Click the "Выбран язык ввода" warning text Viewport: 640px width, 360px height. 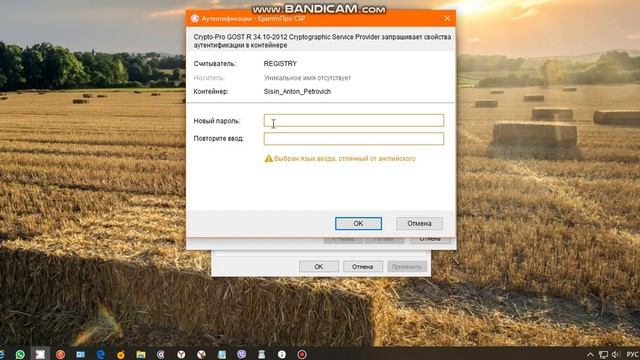point(345,158)
